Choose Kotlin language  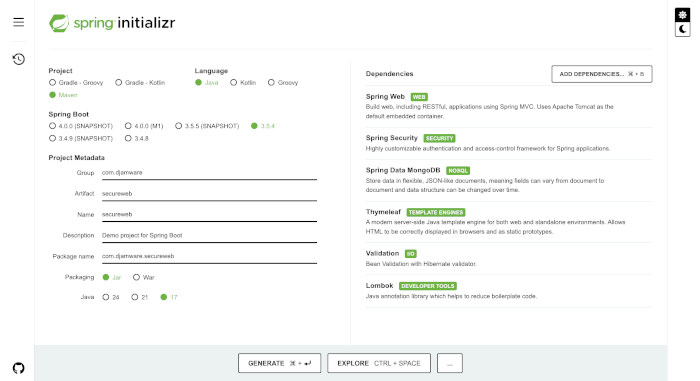(x=243, y=83)
